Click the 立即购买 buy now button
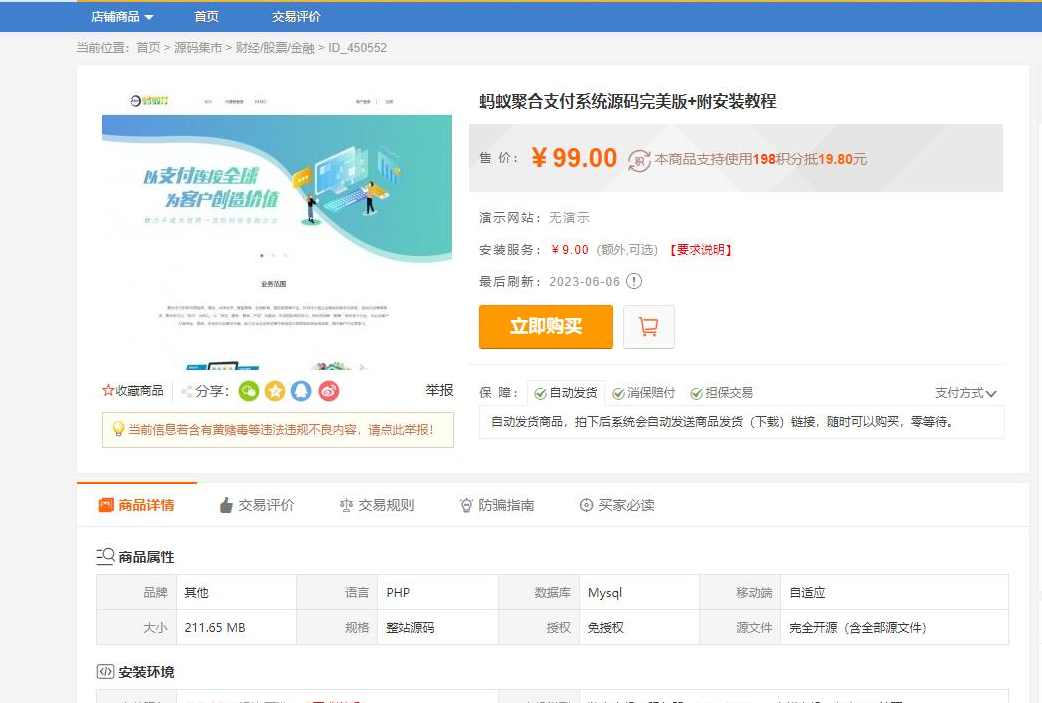 [545, 327]
